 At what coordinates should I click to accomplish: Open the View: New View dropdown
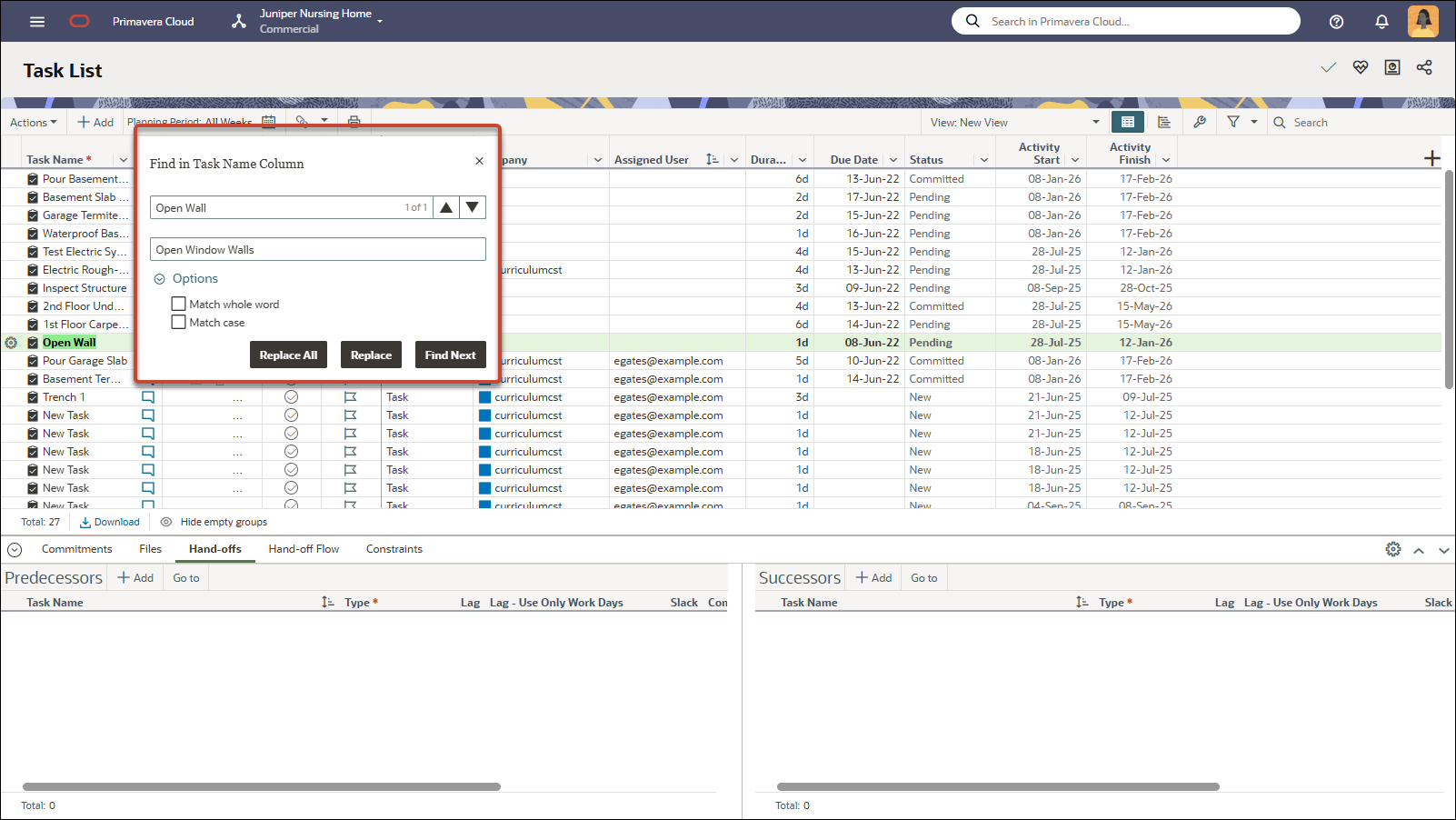point(1014,123)
